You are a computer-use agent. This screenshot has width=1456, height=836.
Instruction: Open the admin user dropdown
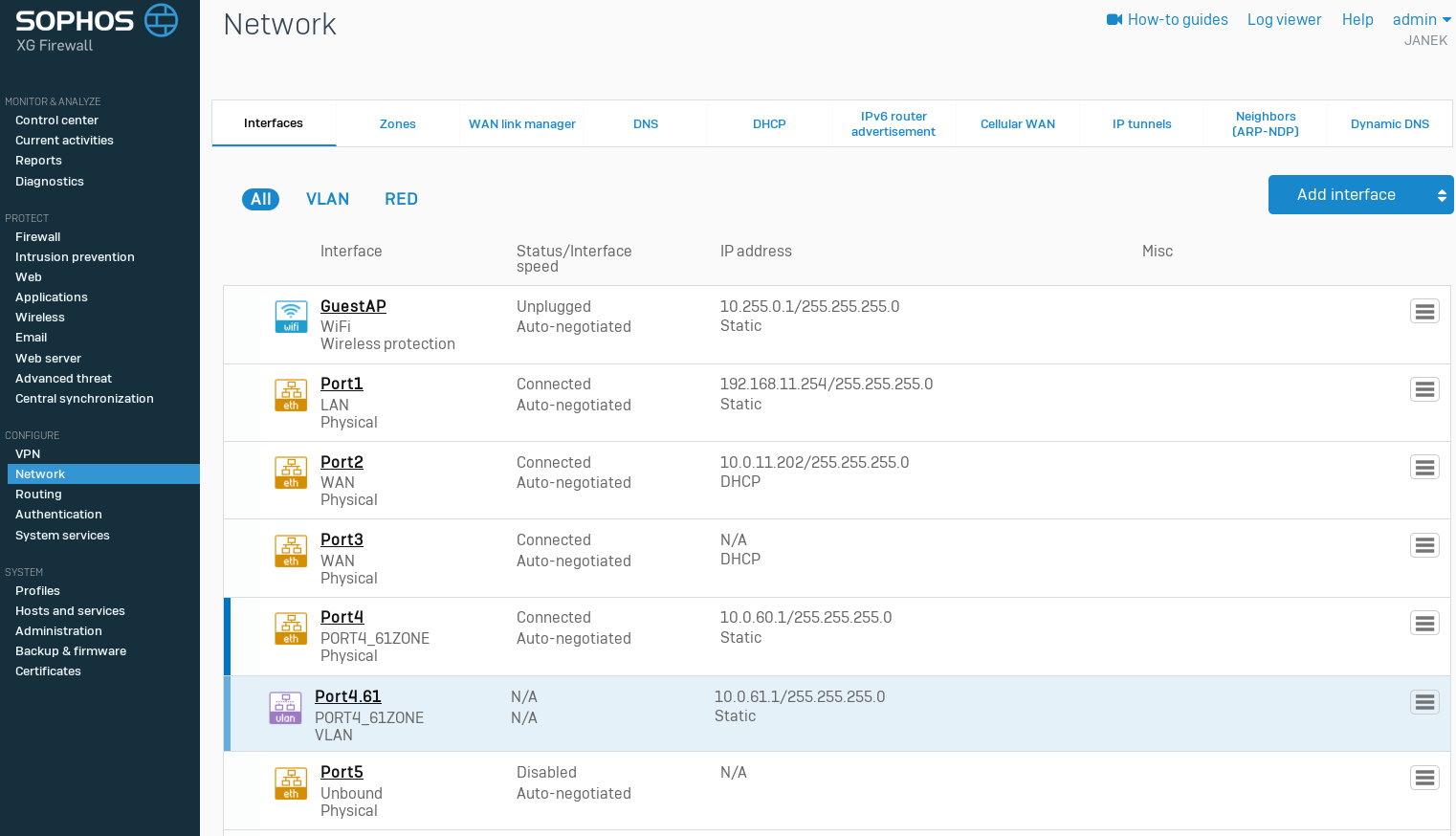[1421, 20]
